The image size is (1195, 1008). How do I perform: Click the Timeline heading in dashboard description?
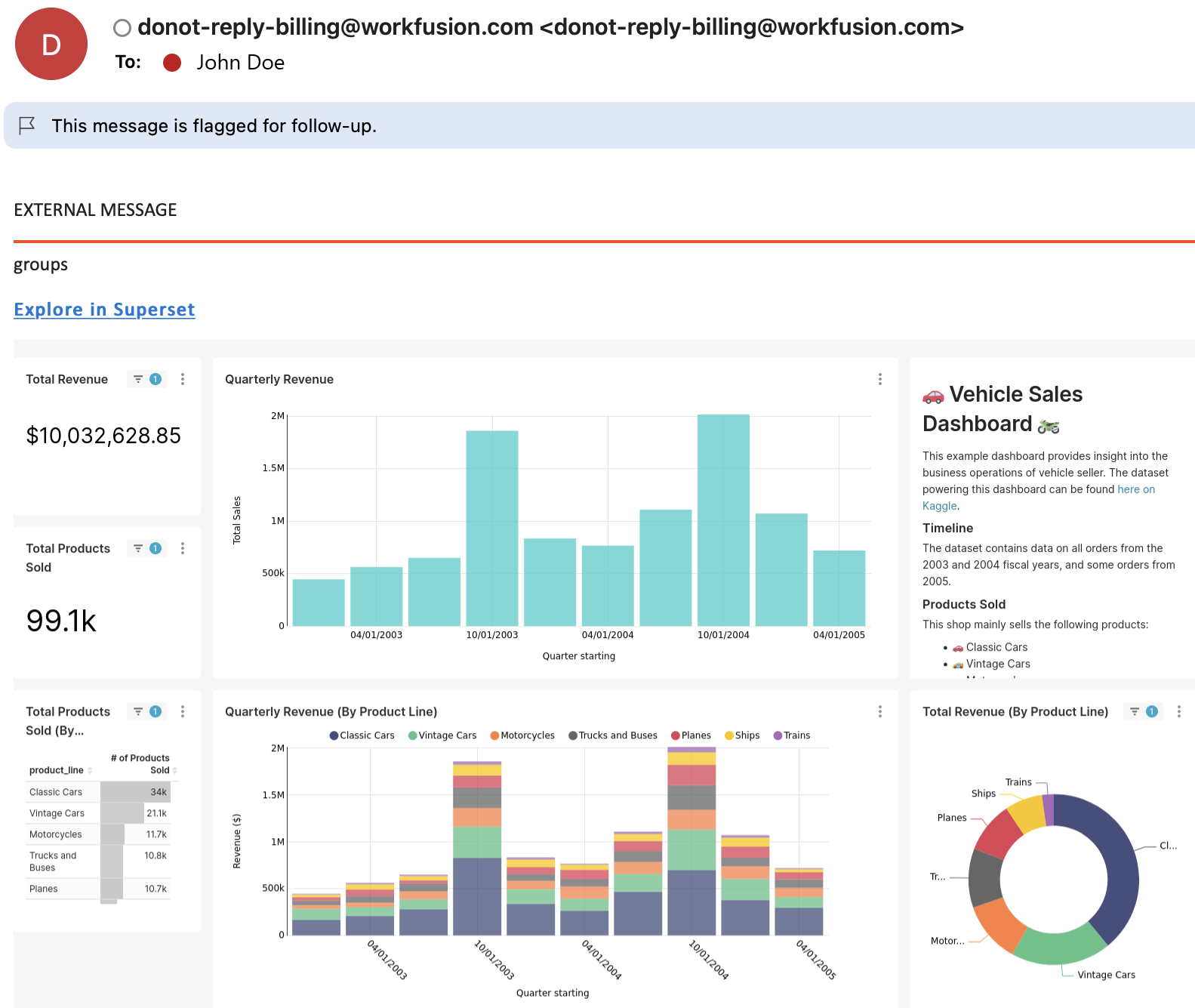[948, 528]
